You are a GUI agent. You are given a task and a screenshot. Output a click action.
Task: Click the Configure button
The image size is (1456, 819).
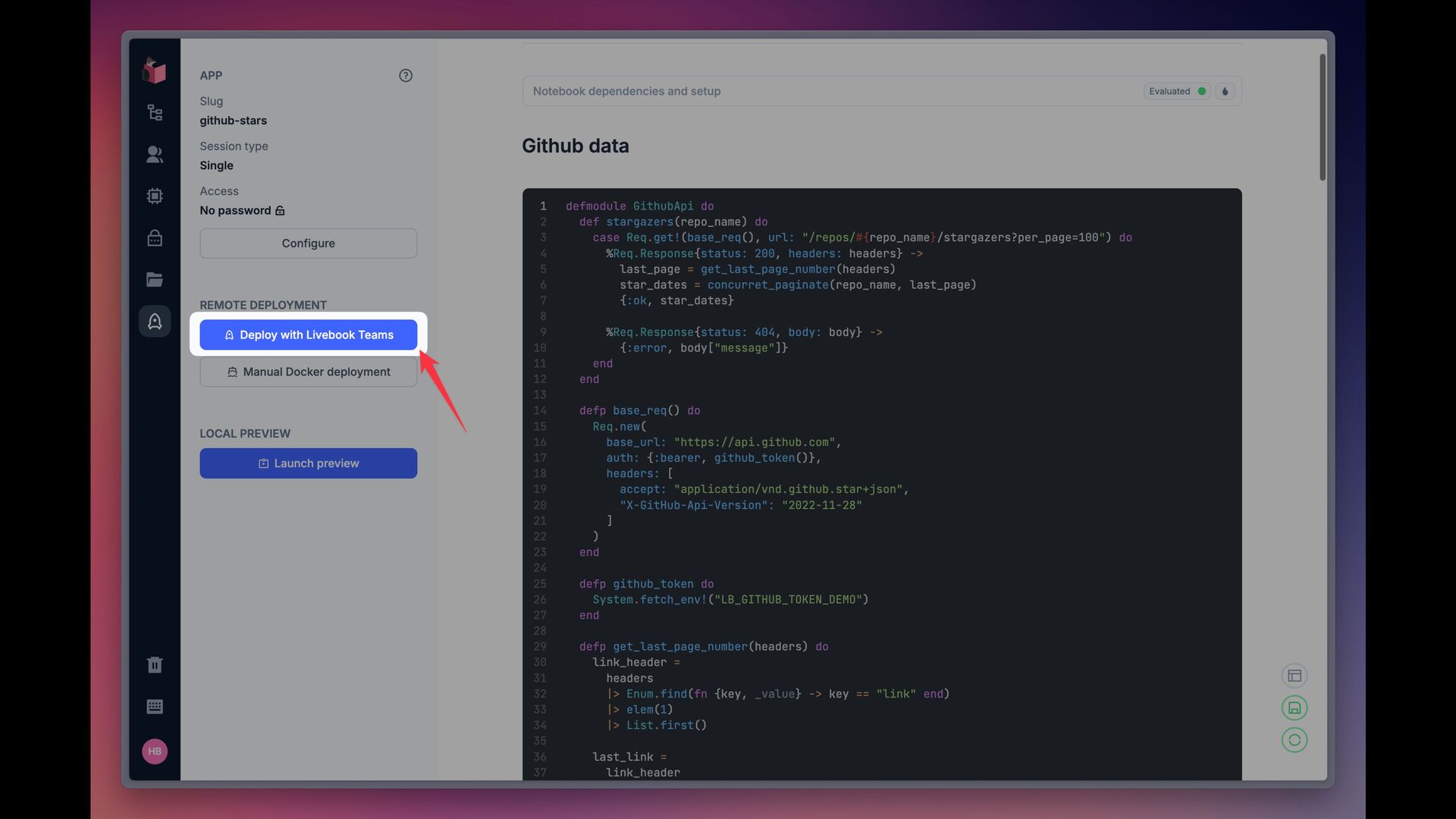pos(308,243)
